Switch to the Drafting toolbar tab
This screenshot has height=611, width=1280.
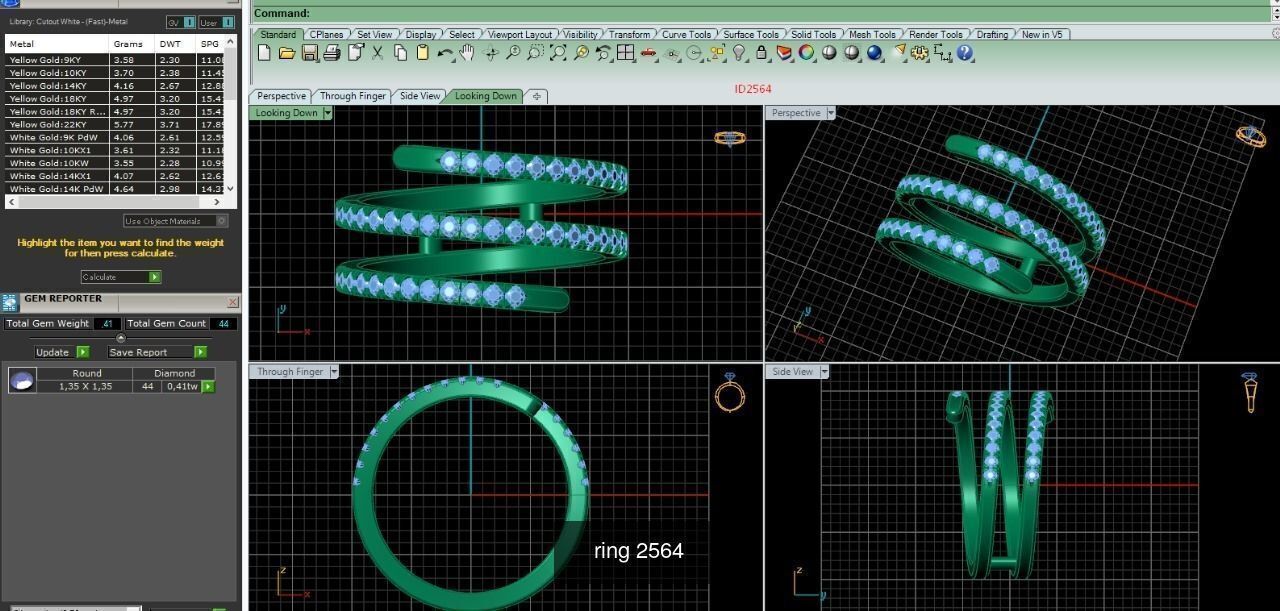click(x=992, y=34)
